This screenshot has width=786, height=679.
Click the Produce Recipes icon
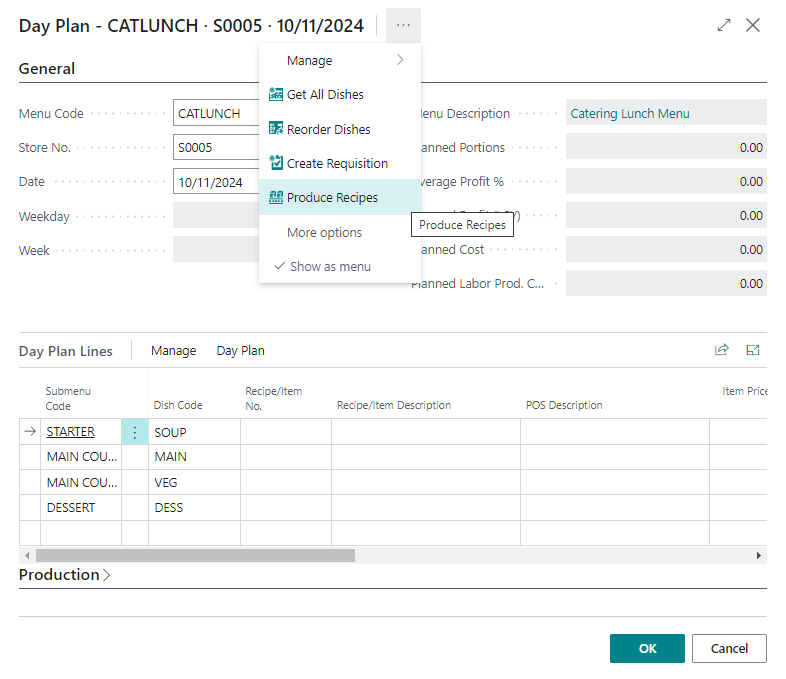click(276, 198)
